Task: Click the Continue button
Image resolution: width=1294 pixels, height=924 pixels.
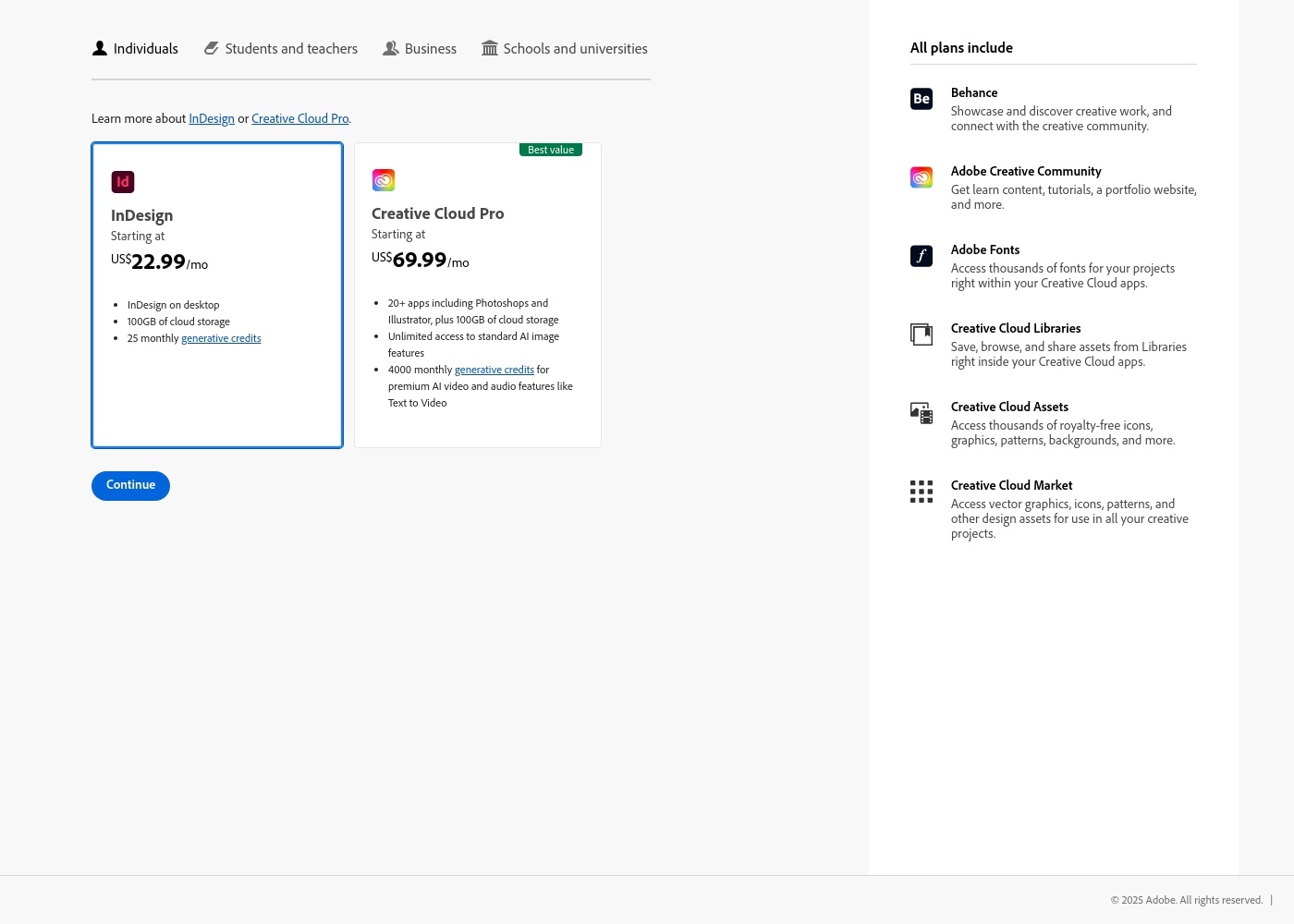Action: point(130,486)
